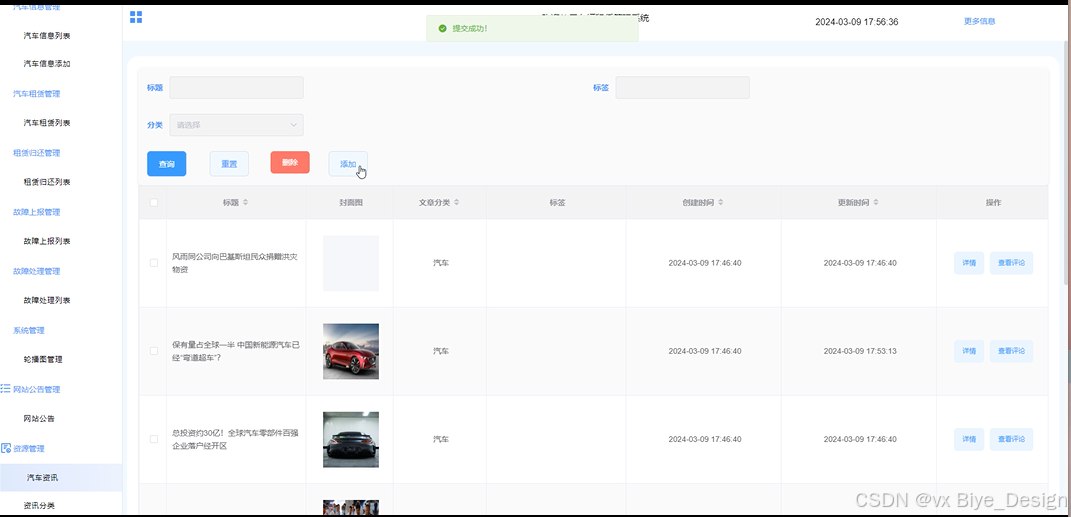Screen dimensions: 1071x517
Task: Click the red car cover thumbnail
Action: tap(351, 351)
